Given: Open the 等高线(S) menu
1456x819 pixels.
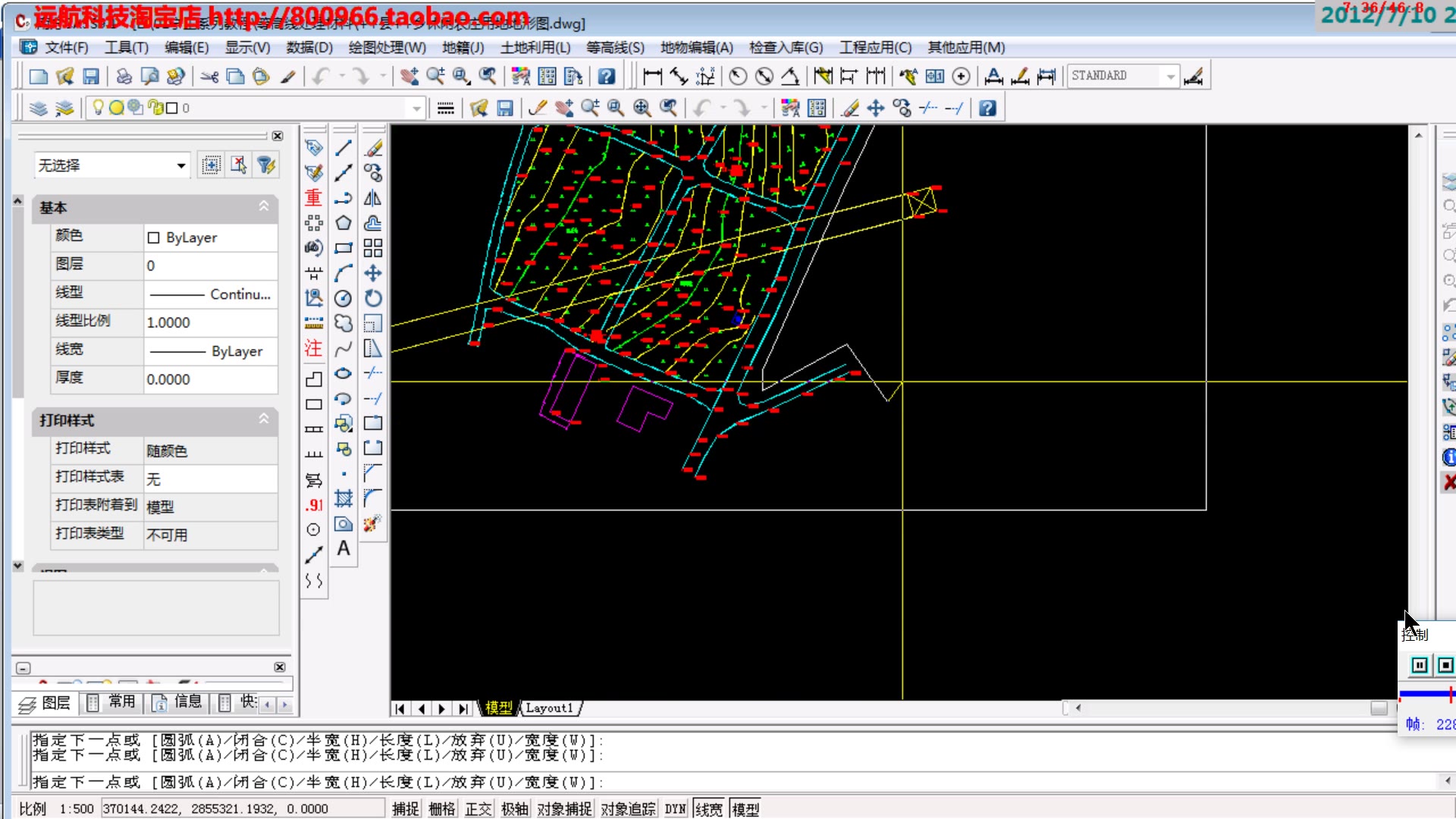Looking at the screenshot, I should coord(615,47).
